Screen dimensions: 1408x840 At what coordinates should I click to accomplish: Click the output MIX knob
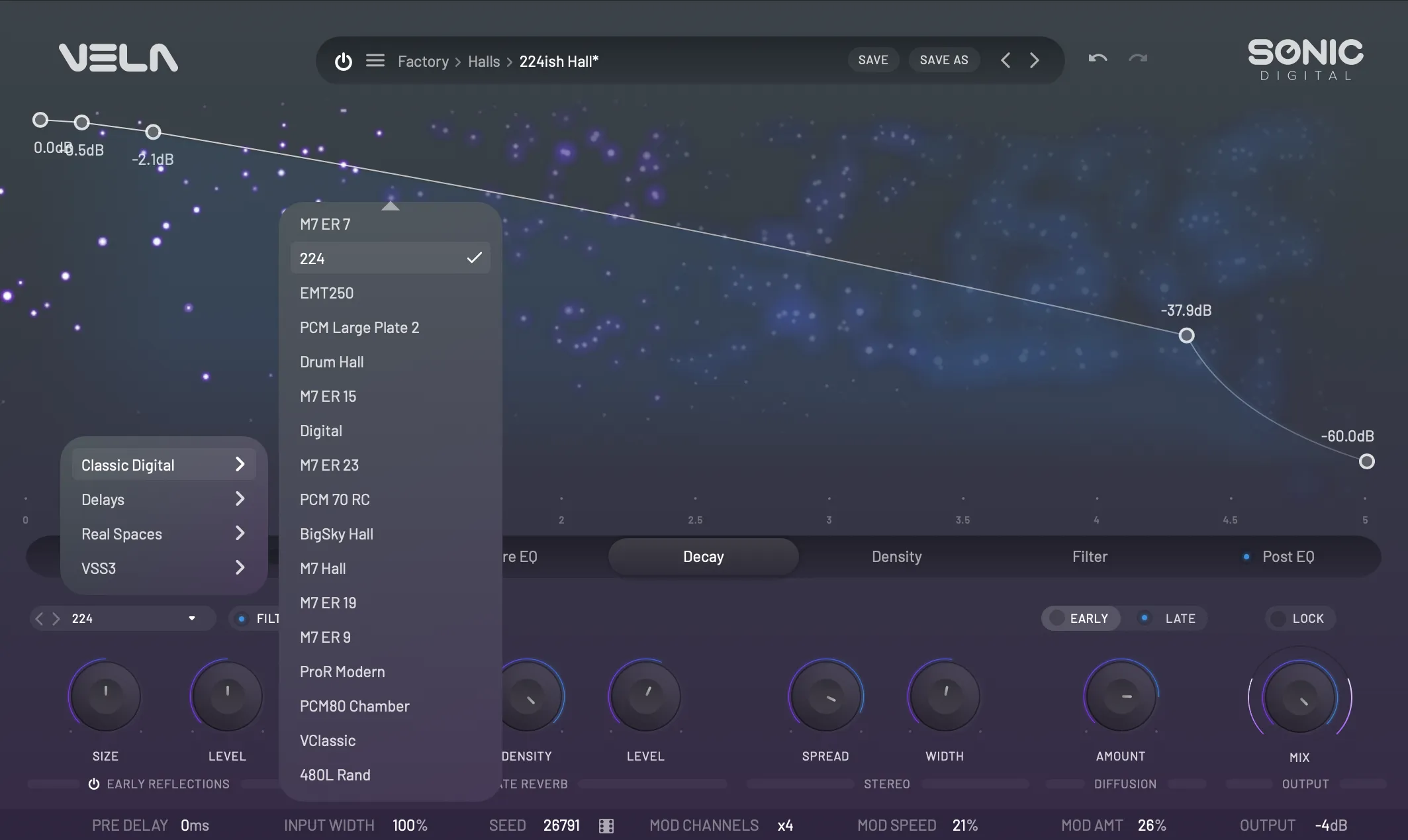(1299, 696)
